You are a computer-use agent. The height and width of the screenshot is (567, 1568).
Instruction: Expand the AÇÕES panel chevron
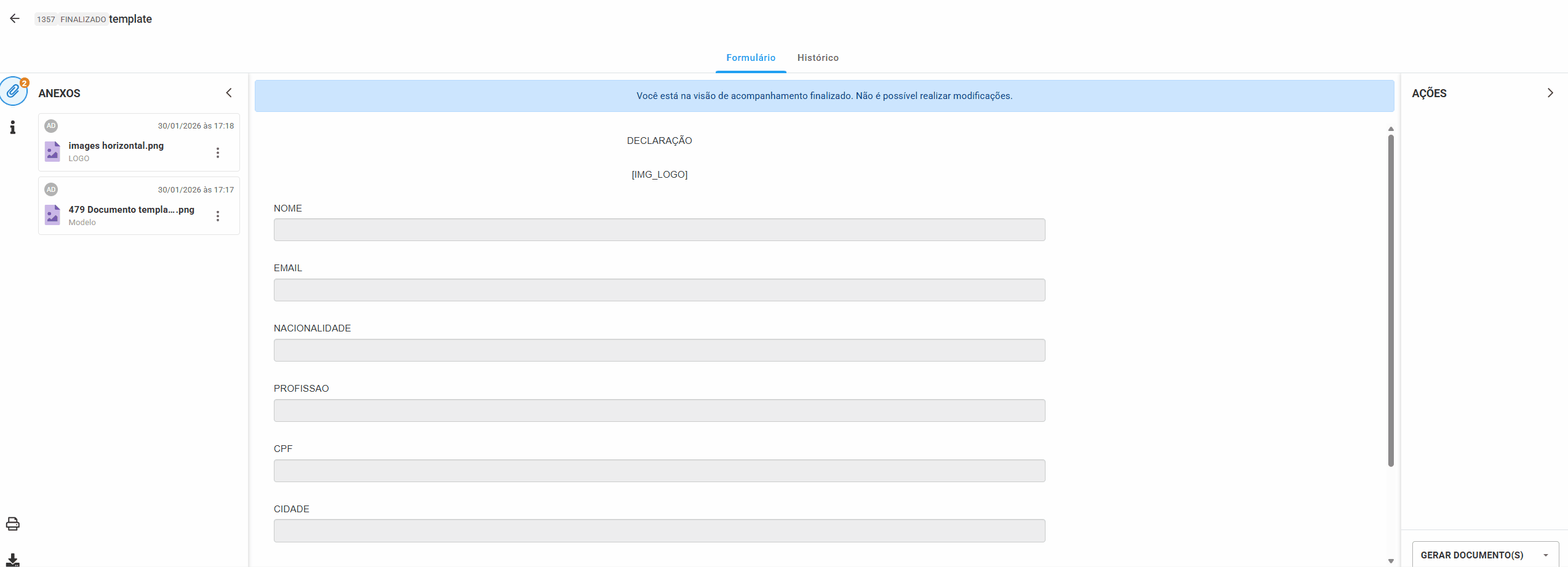[1550, 93]
